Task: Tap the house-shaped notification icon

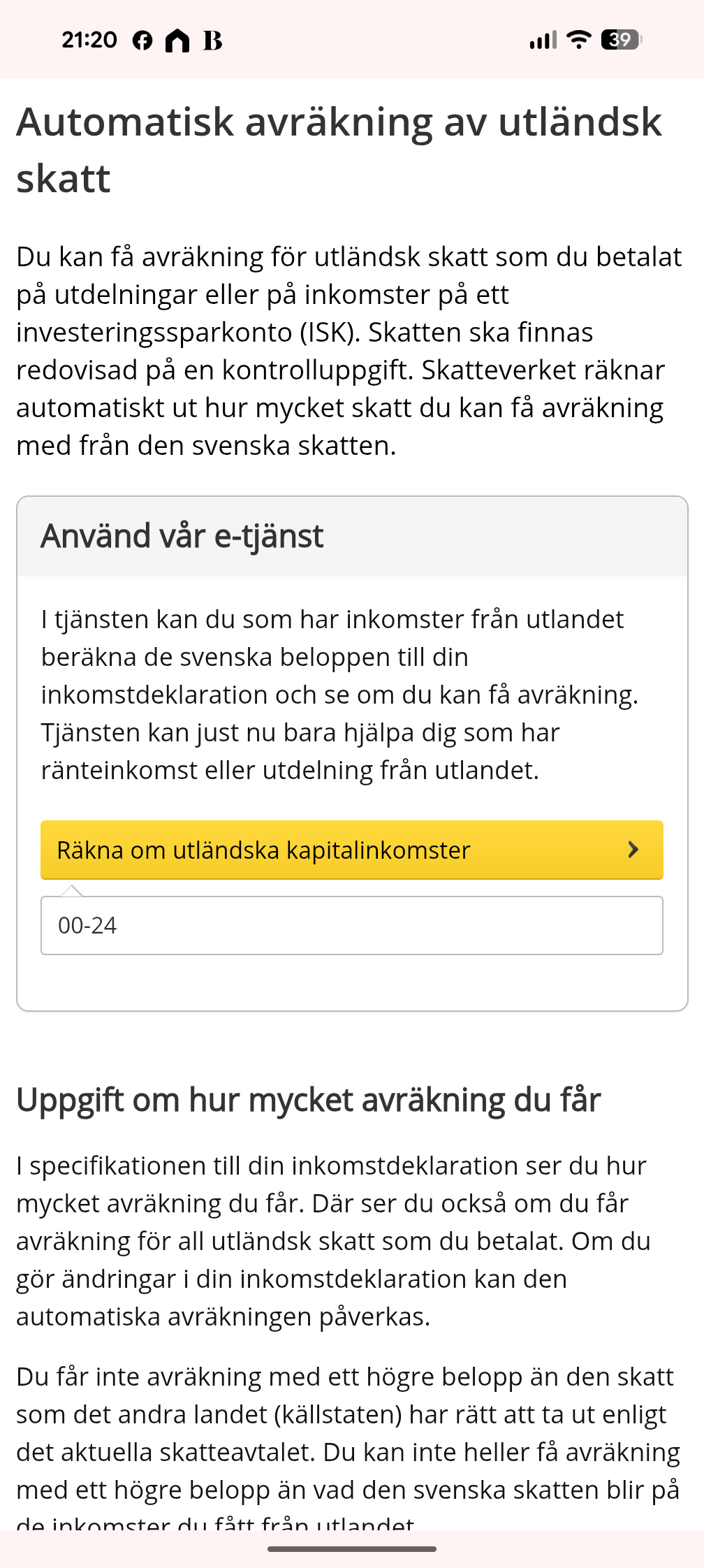Action: tap(177, 41)
